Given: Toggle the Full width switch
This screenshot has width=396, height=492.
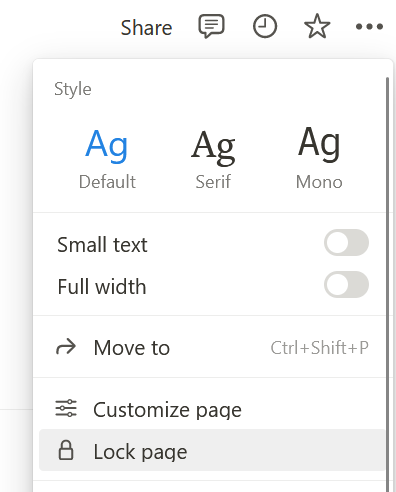Looking at the screenshot, I should 346,285.
